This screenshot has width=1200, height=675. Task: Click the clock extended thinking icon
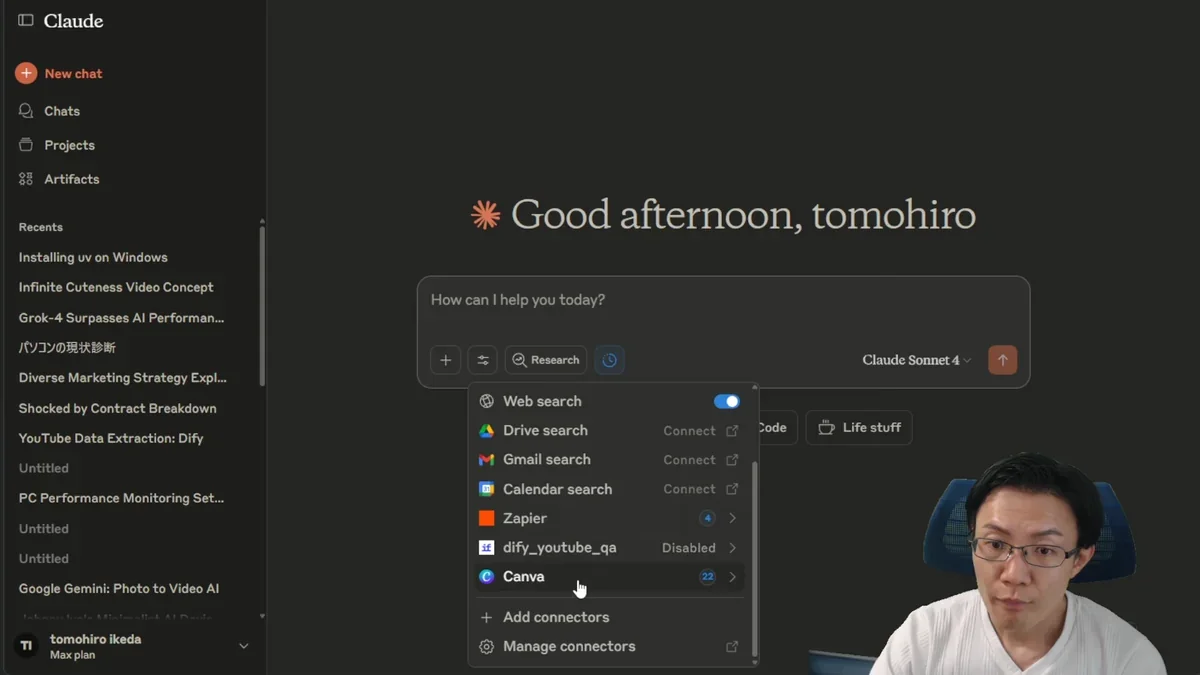609,360
